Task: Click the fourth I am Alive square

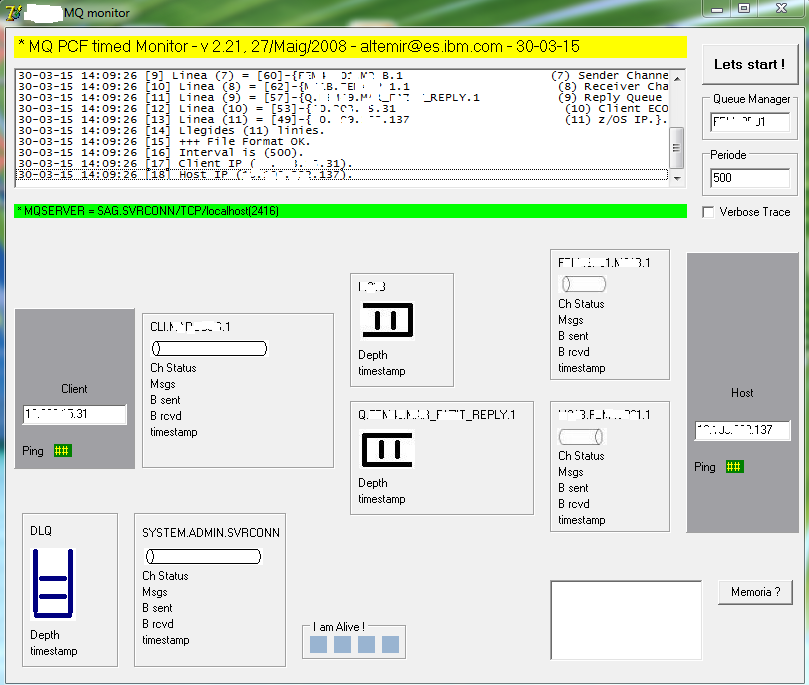Action: click(391, 644)
